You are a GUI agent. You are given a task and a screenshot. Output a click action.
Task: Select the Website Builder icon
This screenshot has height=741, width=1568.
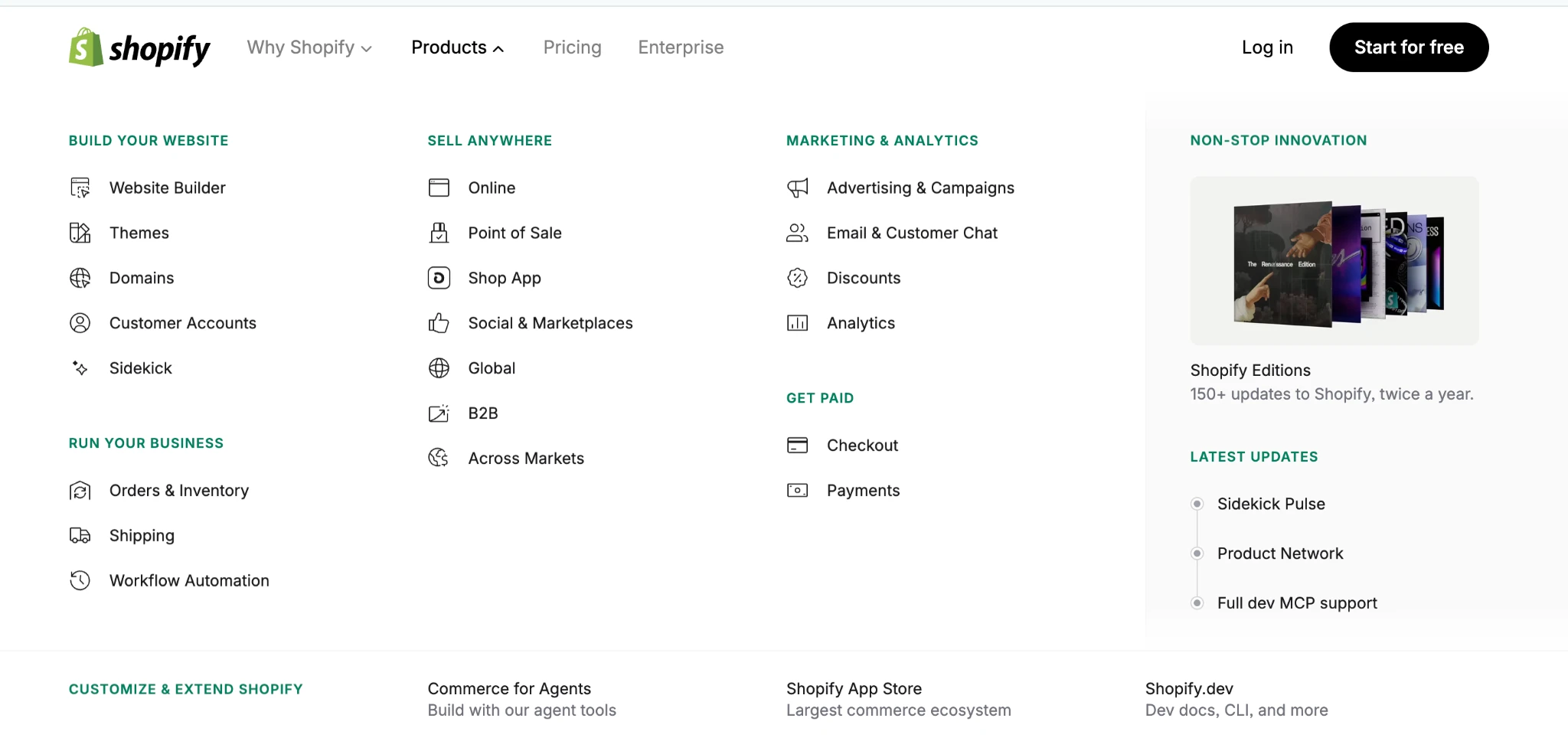click(x=80, y=187)
